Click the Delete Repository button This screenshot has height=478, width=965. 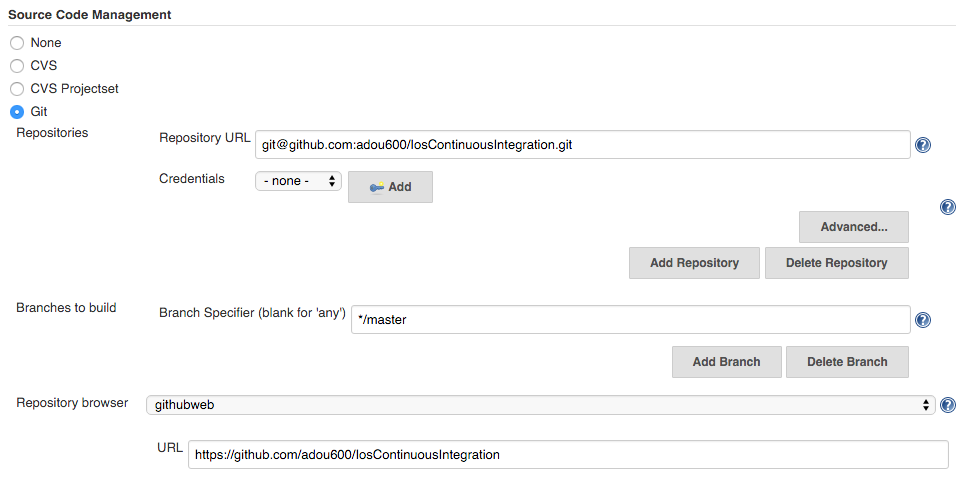(x=836, y=263)
